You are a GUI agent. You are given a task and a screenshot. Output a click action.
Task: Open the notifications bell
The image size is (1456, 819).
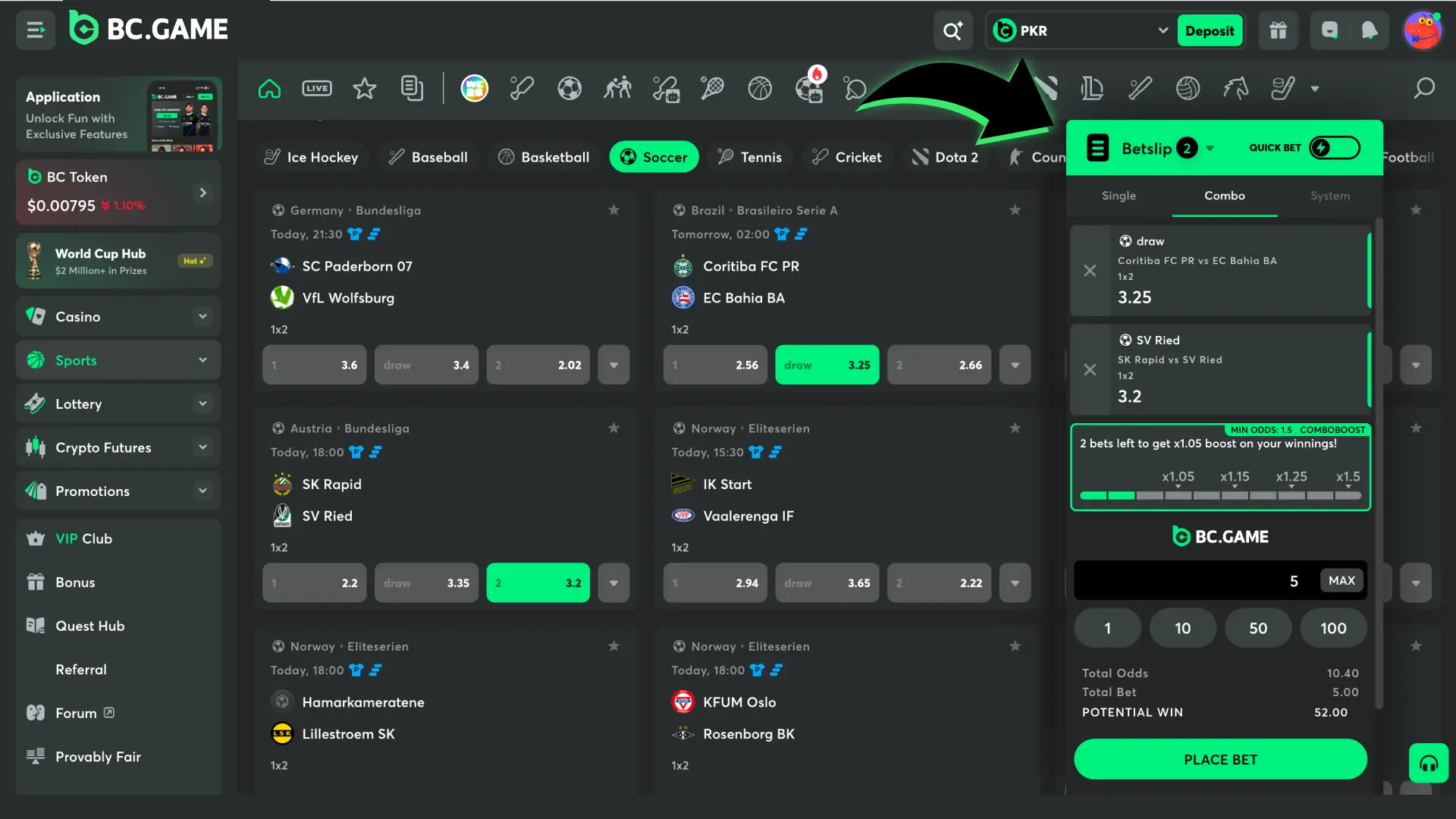(1370, 30)
